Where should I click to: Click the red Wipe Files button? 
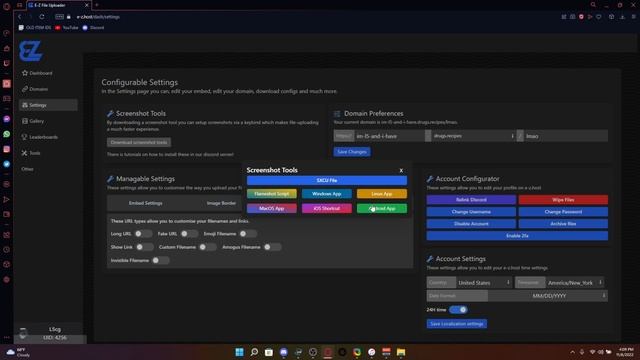[563, 200]
